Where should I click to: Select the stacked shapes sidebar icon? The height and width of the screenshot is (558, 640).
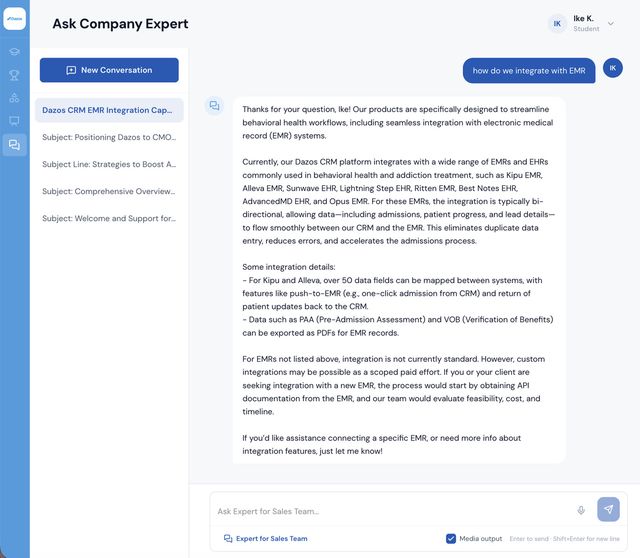(x=14, y=98)
